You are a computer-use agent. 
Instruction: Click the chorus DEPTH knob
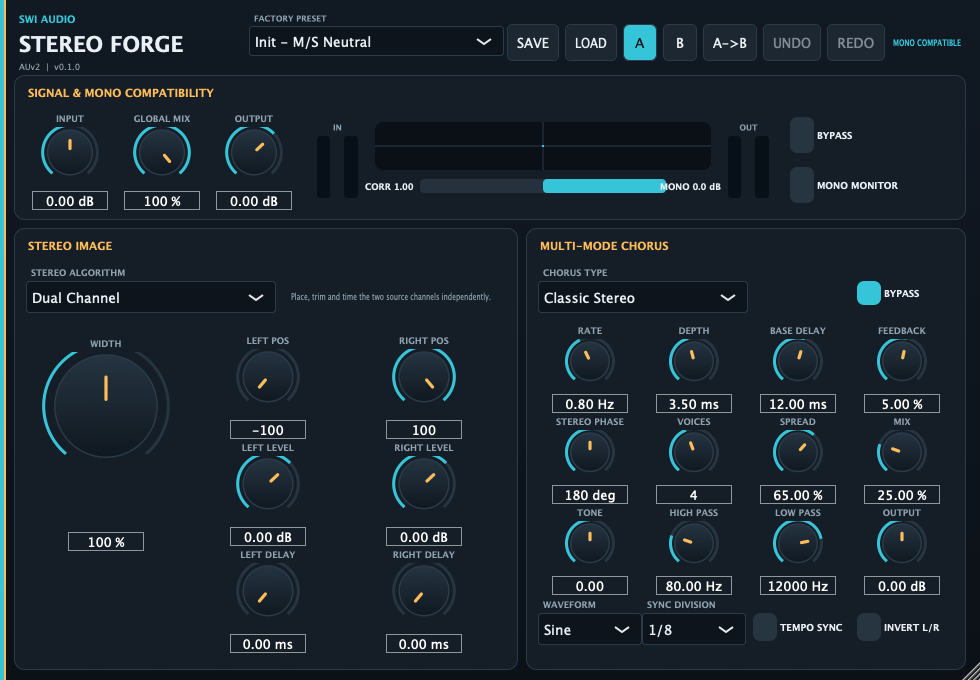[x=694, y=361]
